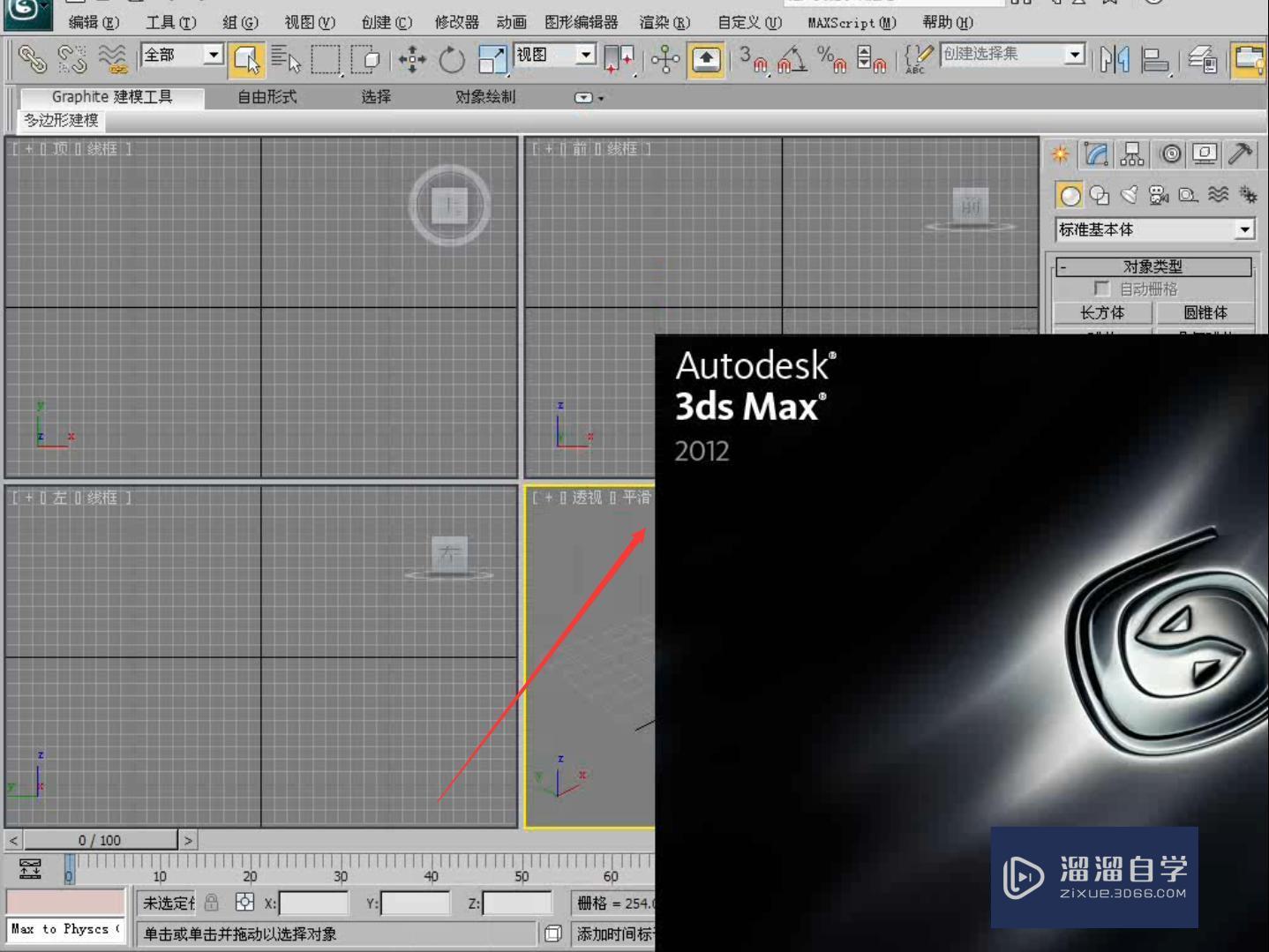Viewport: 1269px width, 952px height.
Task: Click 多边形建模 panel label
Action: coord(61,120)
